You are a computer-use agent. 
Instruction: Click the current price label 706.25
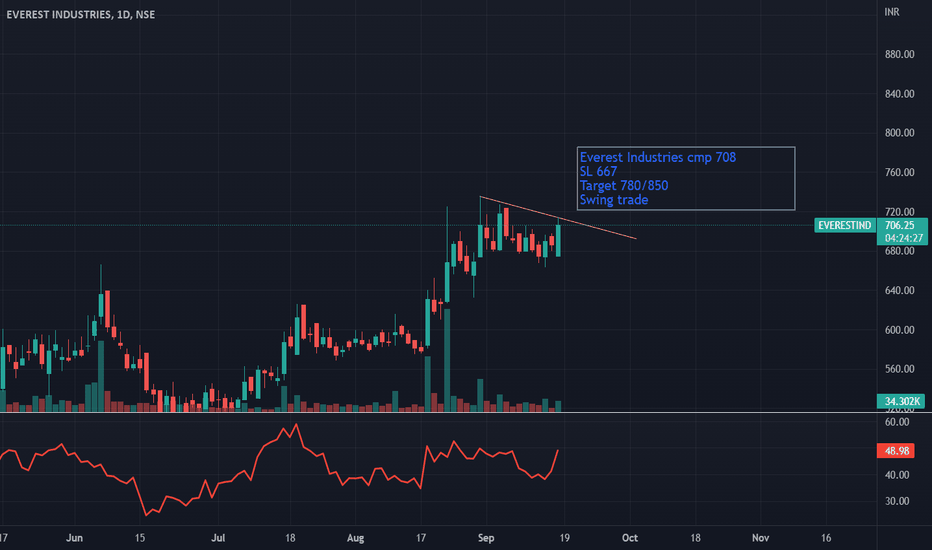point(899,225)
